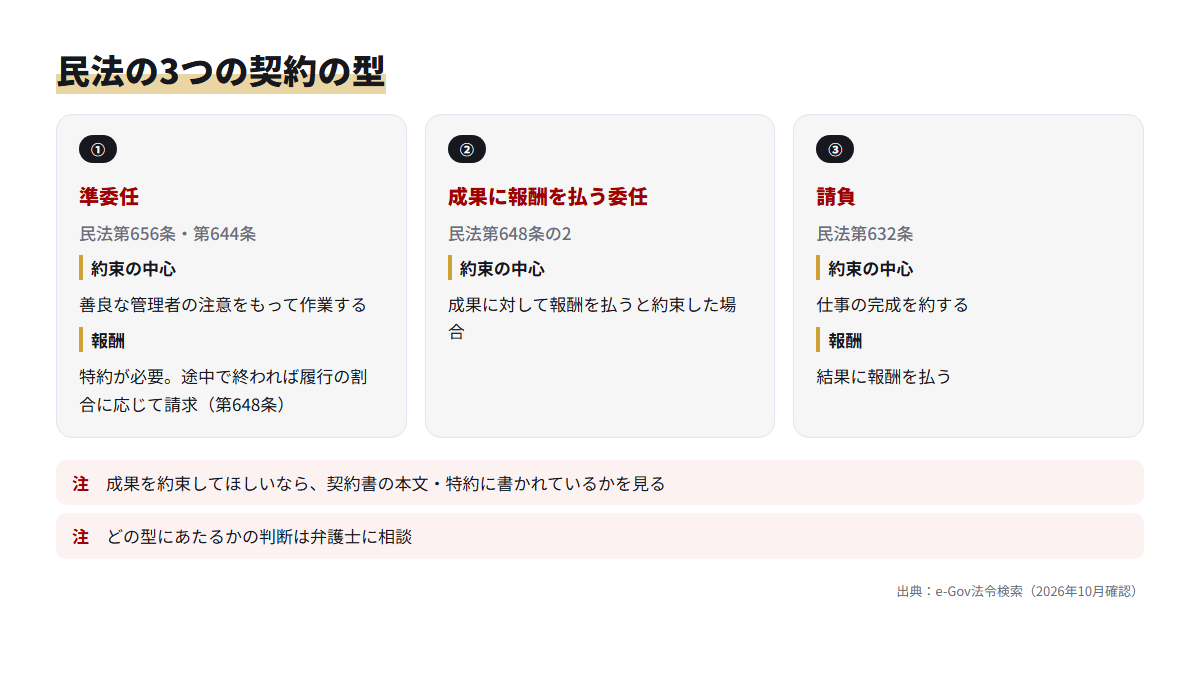Screen dimensions: 1200x675
Task: Select the 請負 card heading
Action: [836, 197]
